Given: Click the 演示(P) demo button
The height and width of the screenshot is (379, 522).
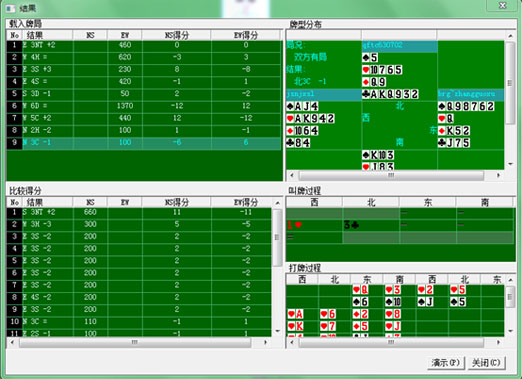Looking at the screenshot, I should coord(446,363).
